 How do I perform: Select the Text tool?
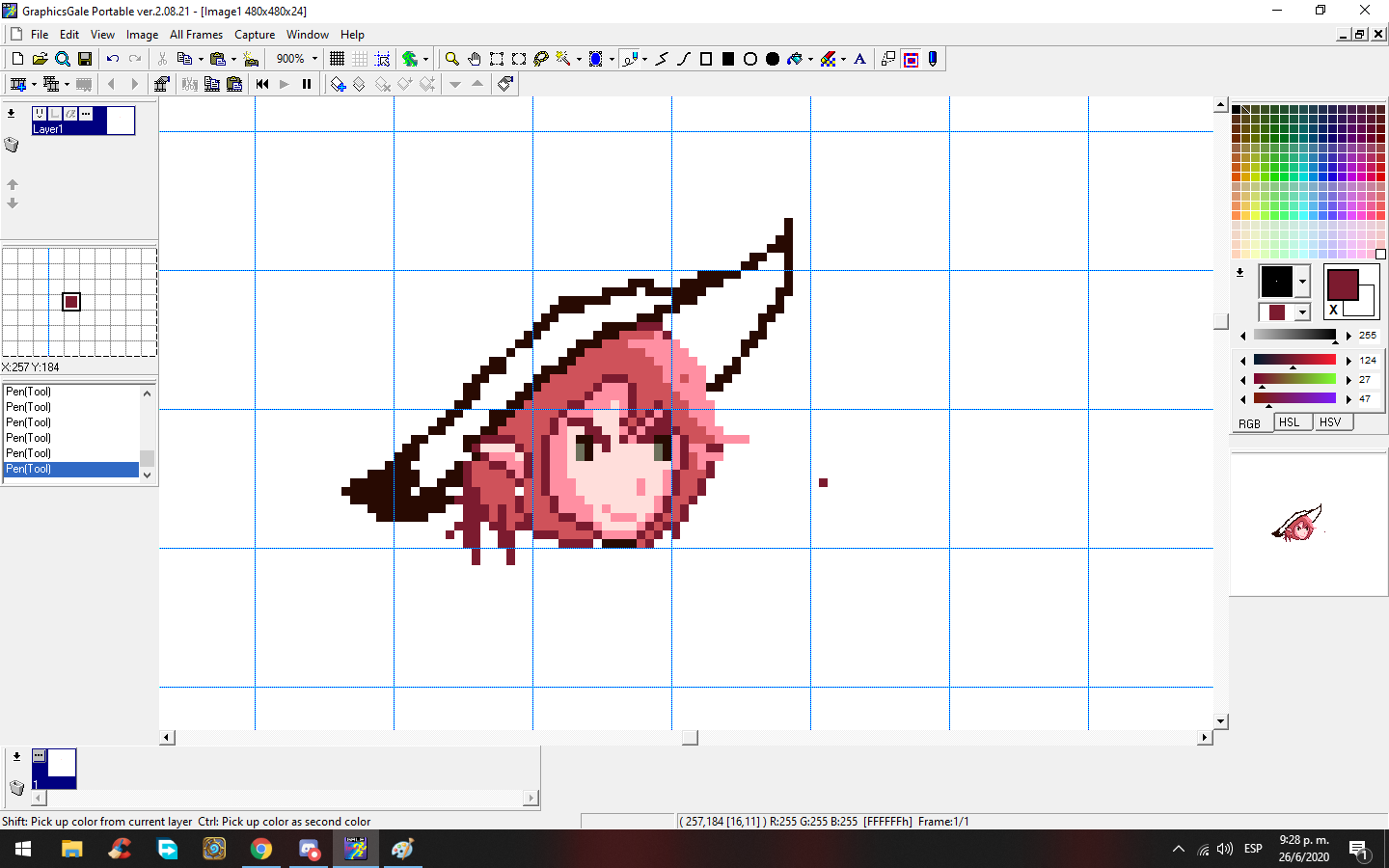[x=860, y=59]
